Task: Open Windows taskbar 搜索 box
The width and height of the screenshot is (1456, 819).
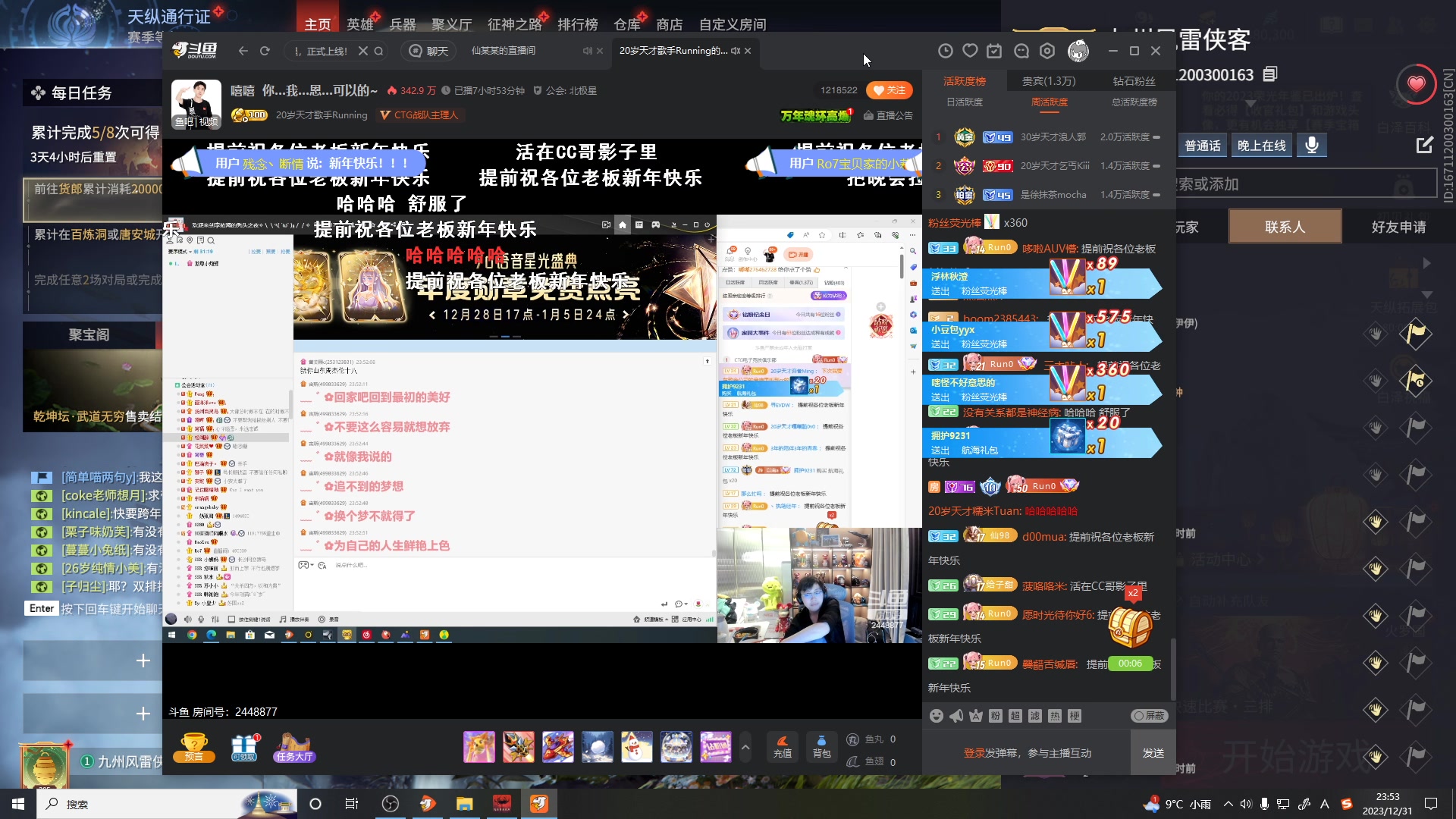Action: coord(167,804)
